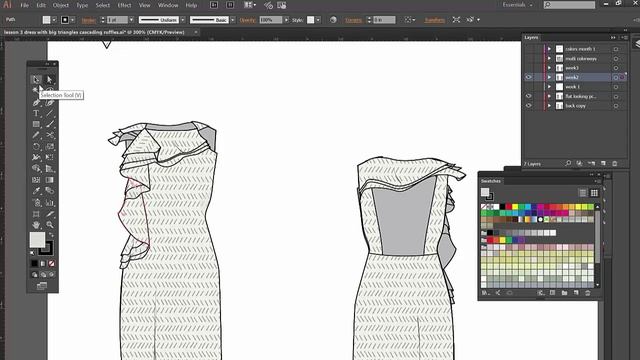Select the Rectangle tool

[x=36, y=124]
